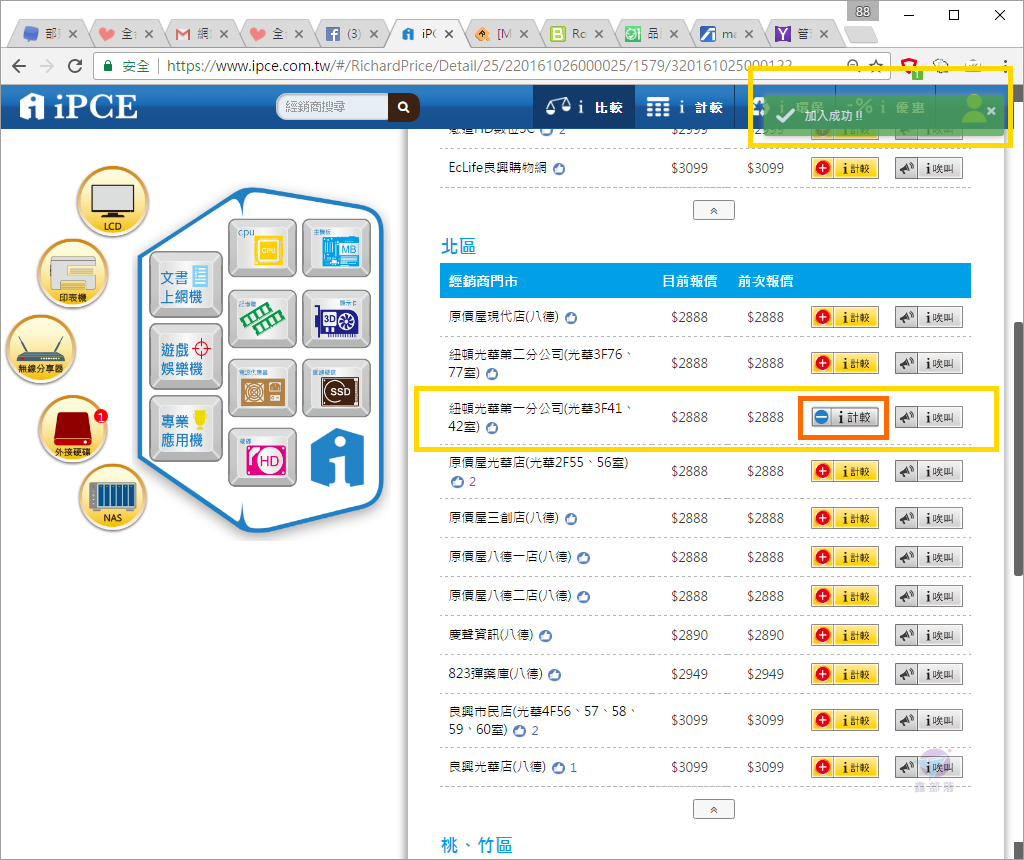Click i吆喝 for 紐頓光華第一分公司
Viewport: 1024px width, 860px height.
[929, 417]
